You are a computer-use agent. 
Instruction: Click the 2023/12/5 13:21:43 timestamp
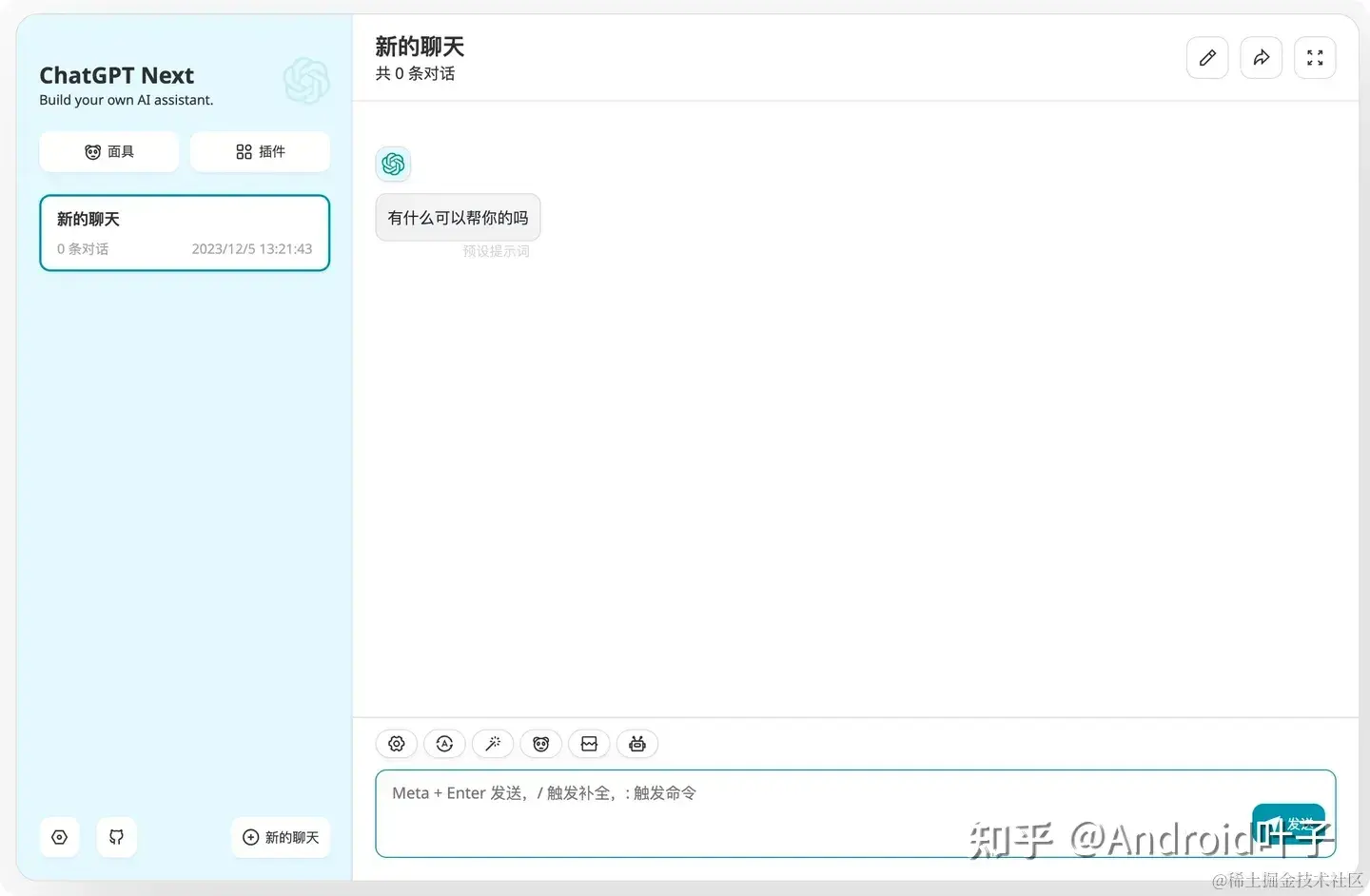point(252,249)
